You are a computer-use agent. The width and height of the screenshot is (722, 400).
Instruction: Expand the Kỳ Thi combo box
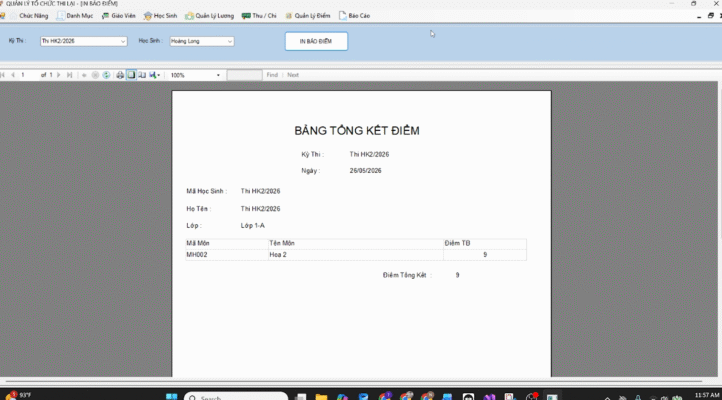click(123, 41)
